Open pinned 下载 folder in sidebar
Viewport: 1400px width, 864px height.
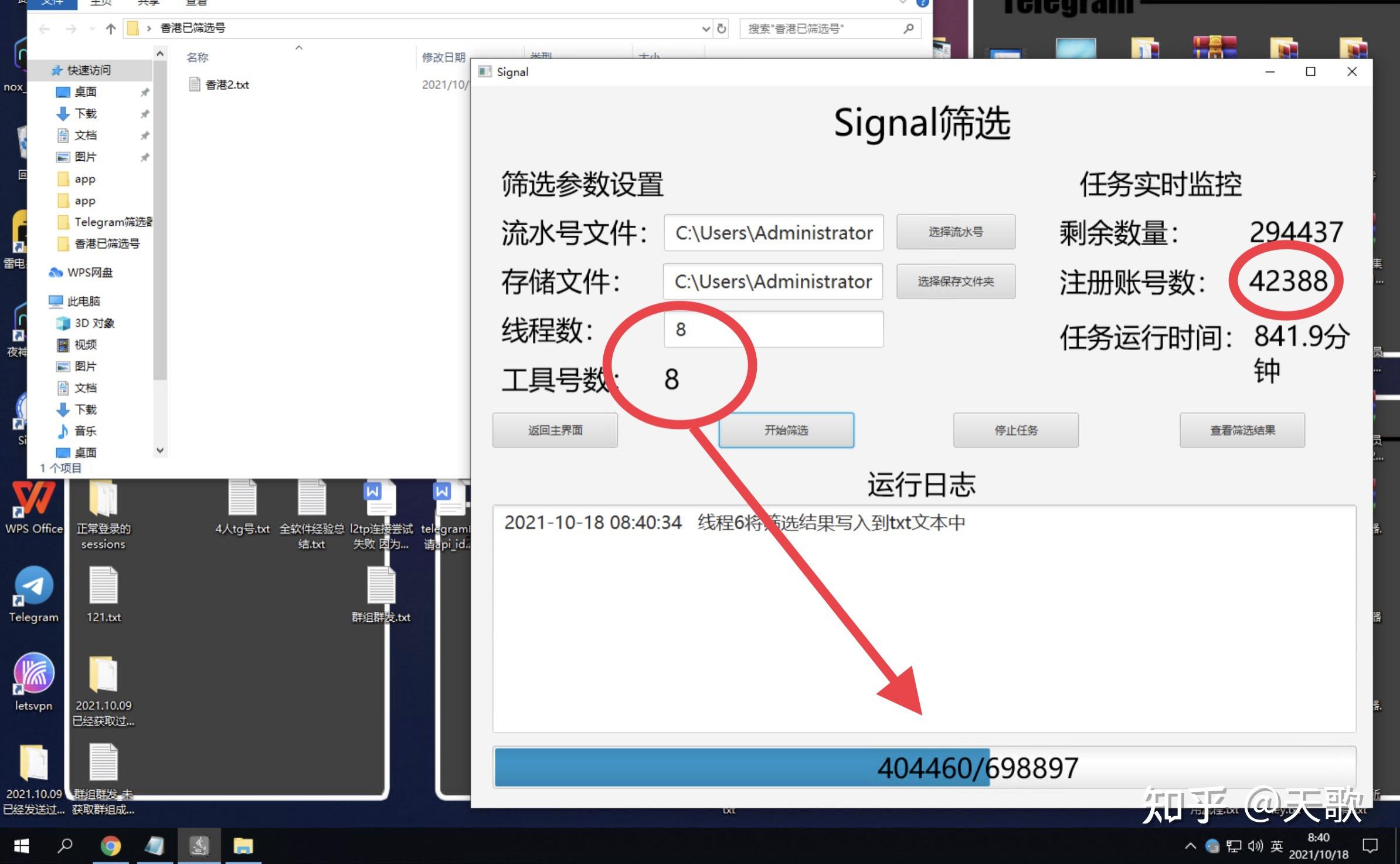pyautogui.click(x=86, y=114)
